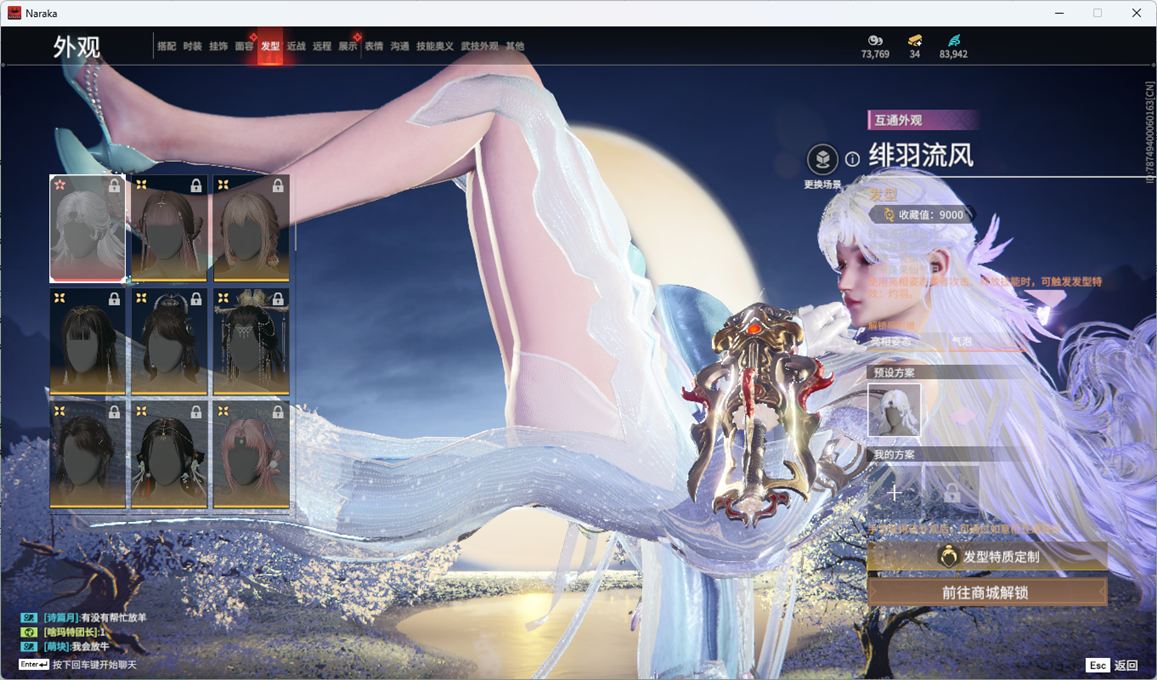Open the 技能奥义 tab
The image size is (1157, 680).
click(x=435, y=46)
